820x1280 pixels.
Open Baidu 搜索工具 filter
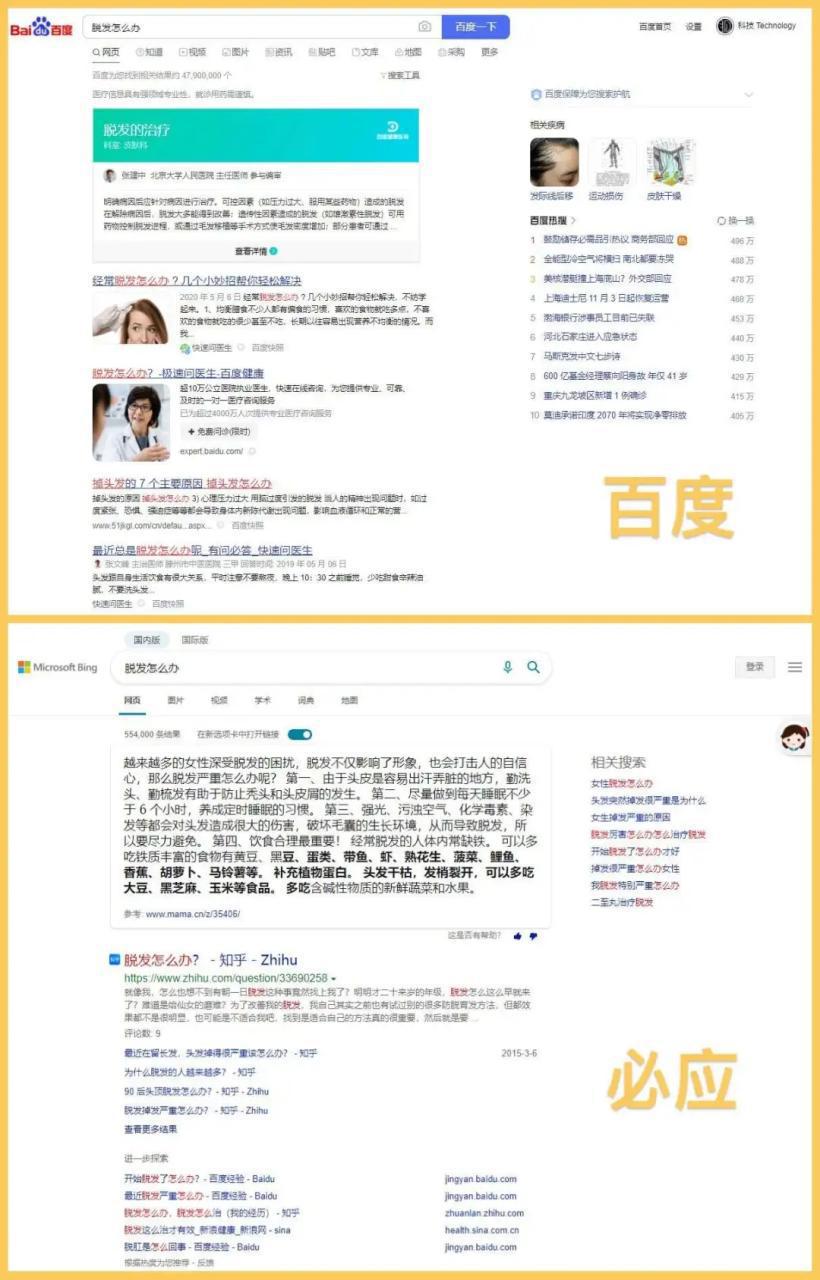(400, 75)
